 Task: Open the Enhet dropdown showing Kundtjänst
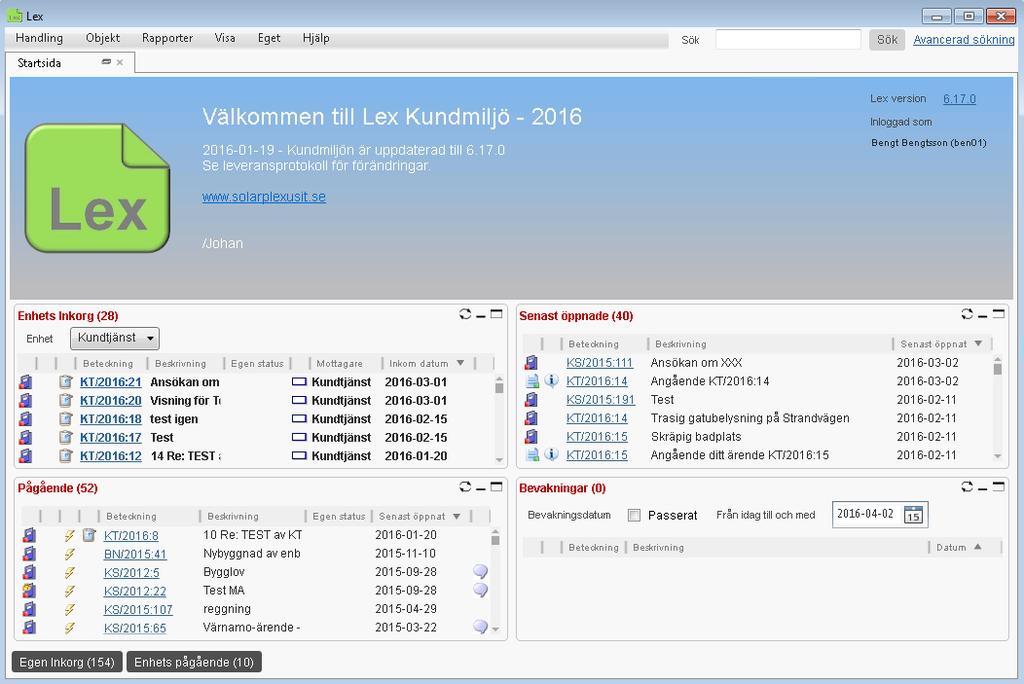coord(115,338)
